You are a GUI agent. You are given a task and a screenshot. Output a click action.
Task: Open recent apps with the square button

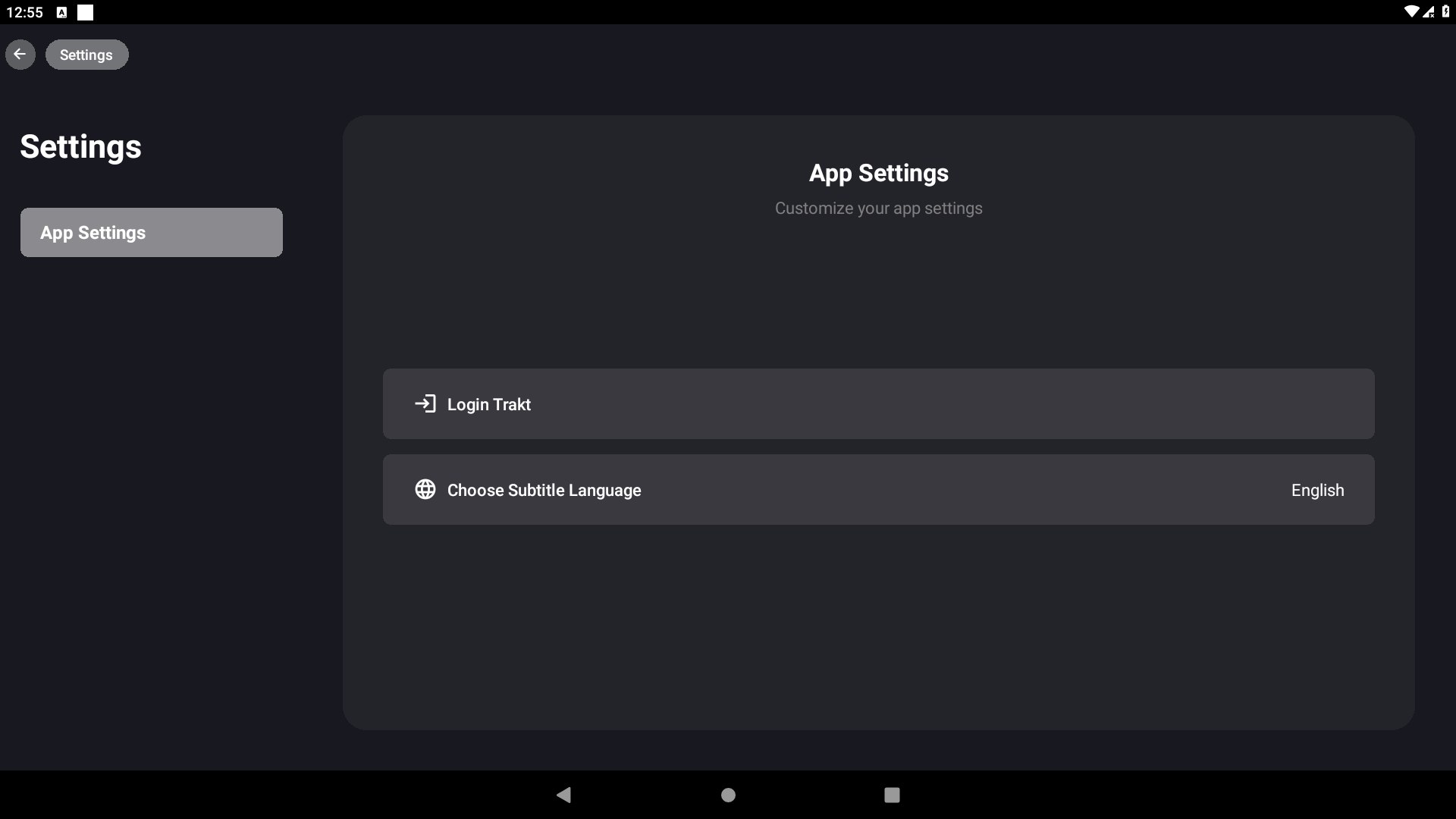point(893,795)
